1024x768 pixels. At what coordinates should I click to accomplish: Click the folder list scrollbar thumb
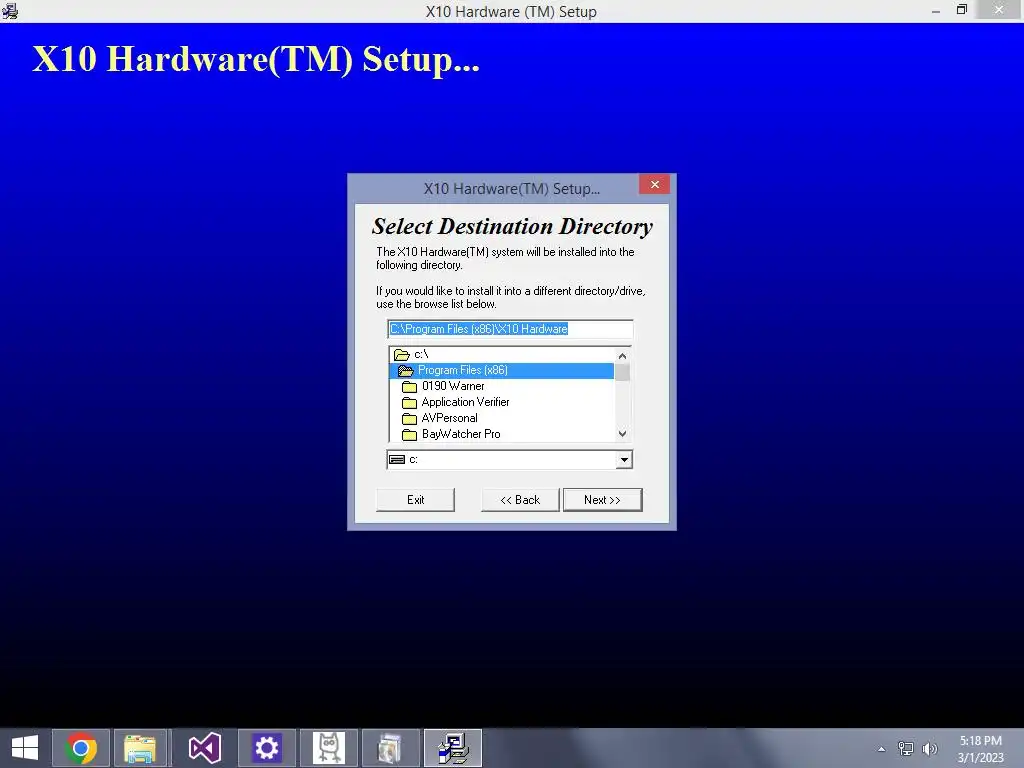point(622,372)
